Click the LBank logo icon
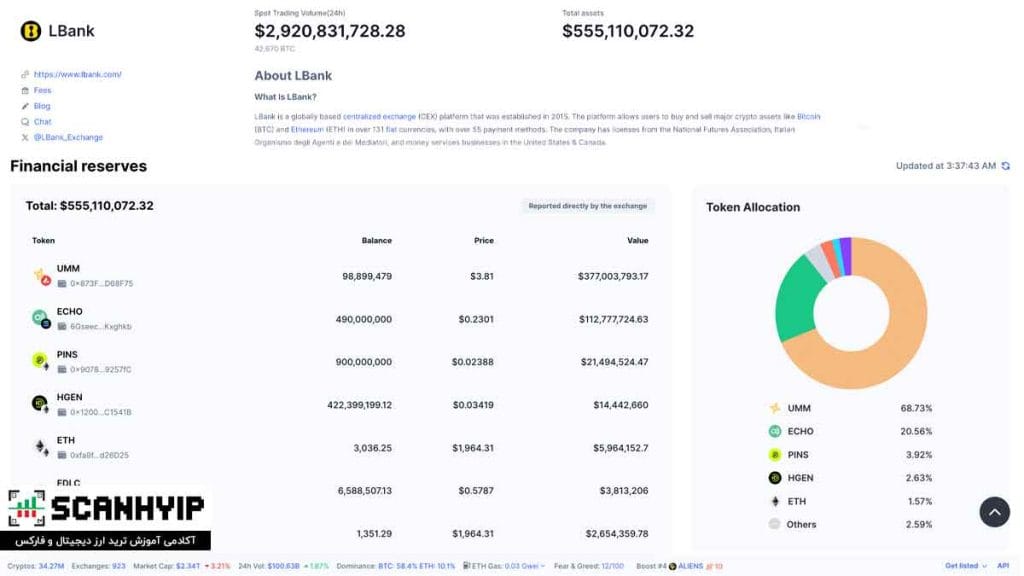 coord(31,31)
